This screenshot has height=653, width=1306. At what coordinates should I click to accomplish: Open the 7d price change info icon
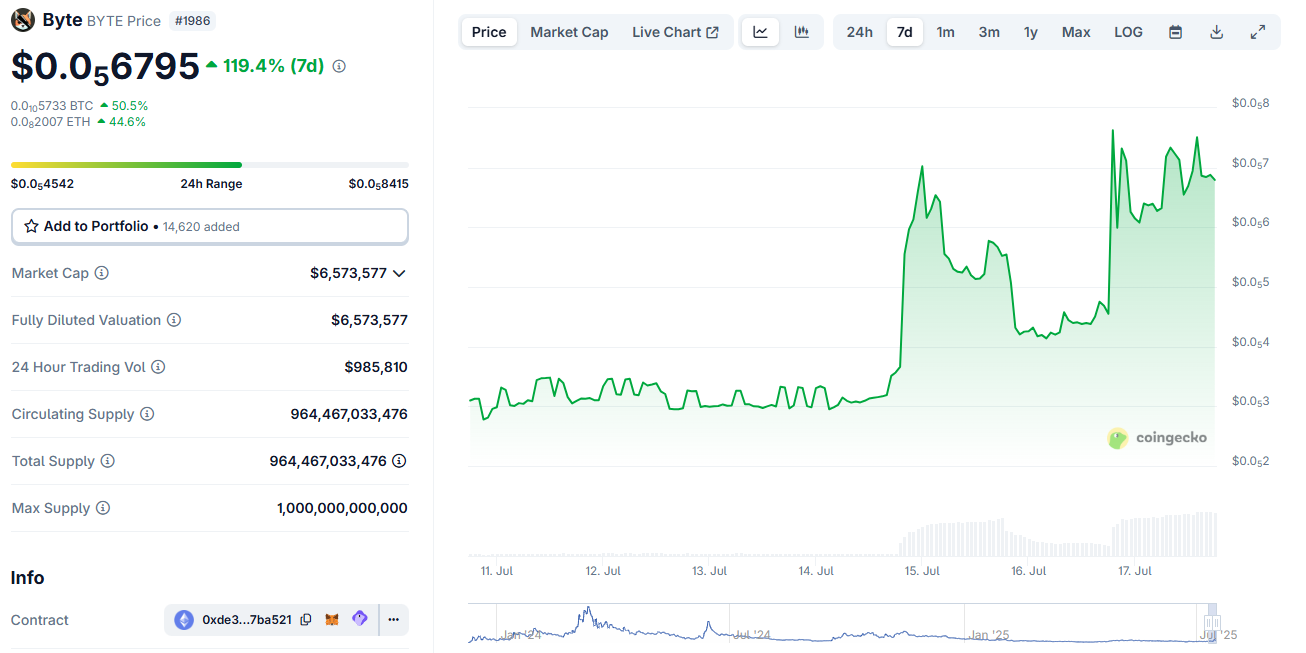pyautogui.click(x=339, y=66)
